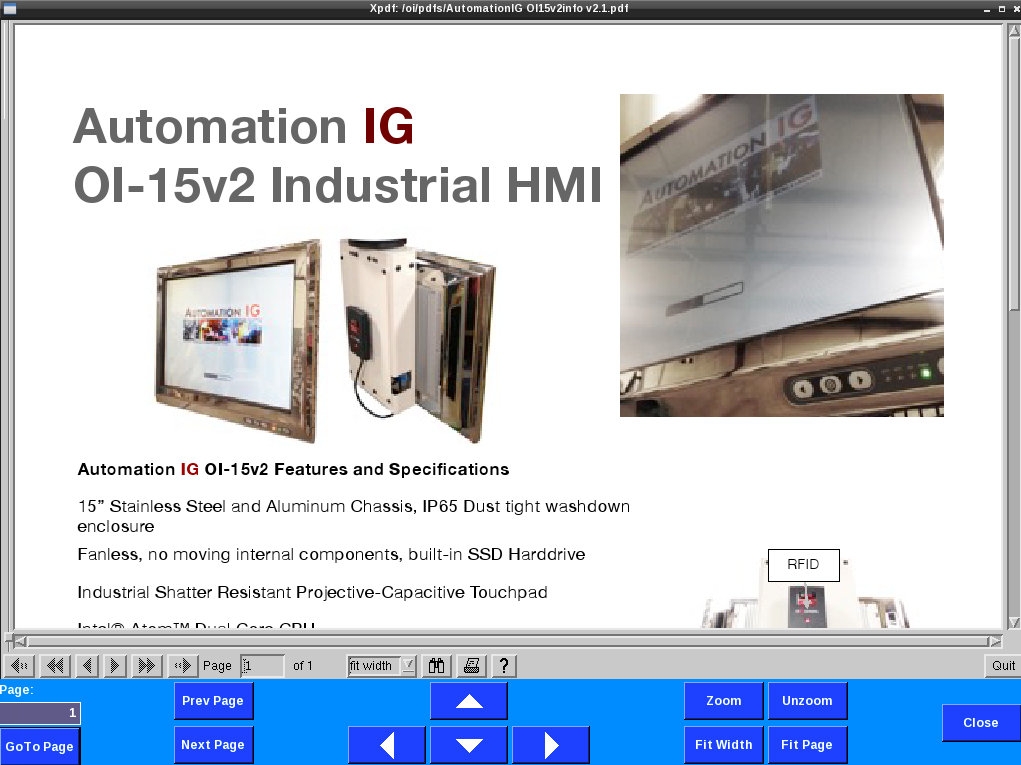Screen dimensions: 1021x765
Task: Open help with the question mark icon
Action: [x=503, y=665]
